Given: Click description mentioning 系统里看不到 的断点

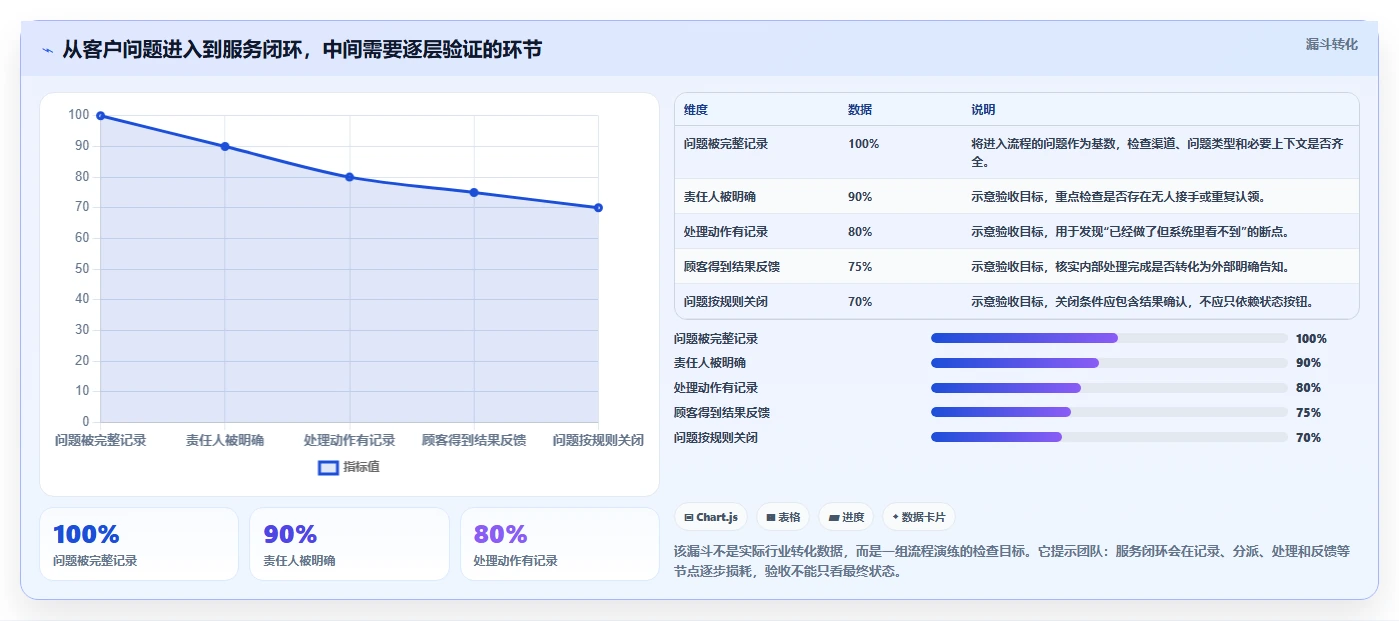Looking at the screenshot, I should (1130, 232).
